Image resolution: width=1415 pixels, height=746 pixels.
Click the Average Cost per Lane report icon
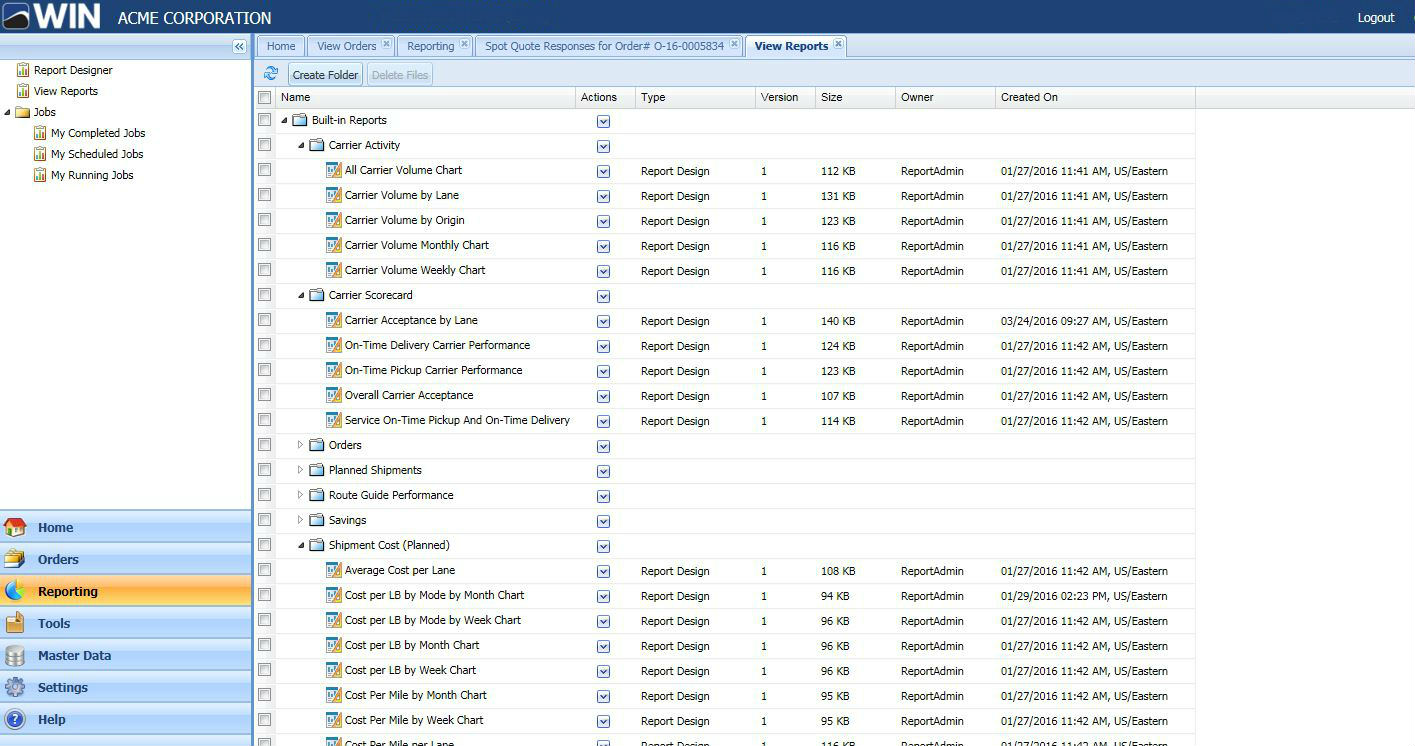click(334, 570)
